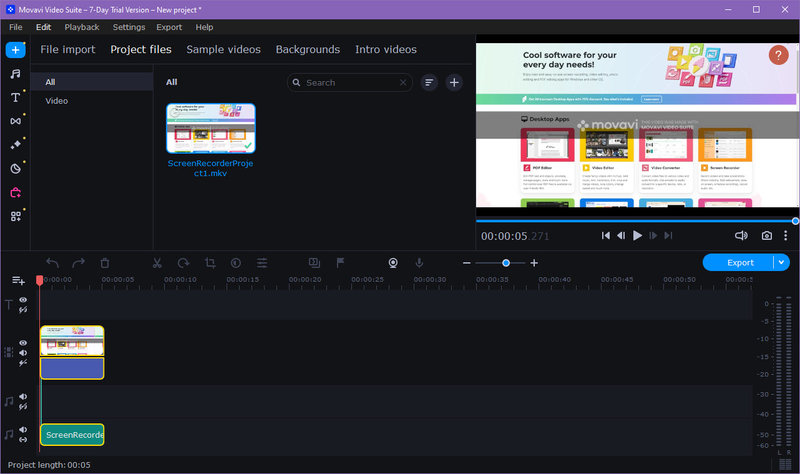Click the timeline zoom slider handle
Screen dimensions: 800x474
click(506, 263)
